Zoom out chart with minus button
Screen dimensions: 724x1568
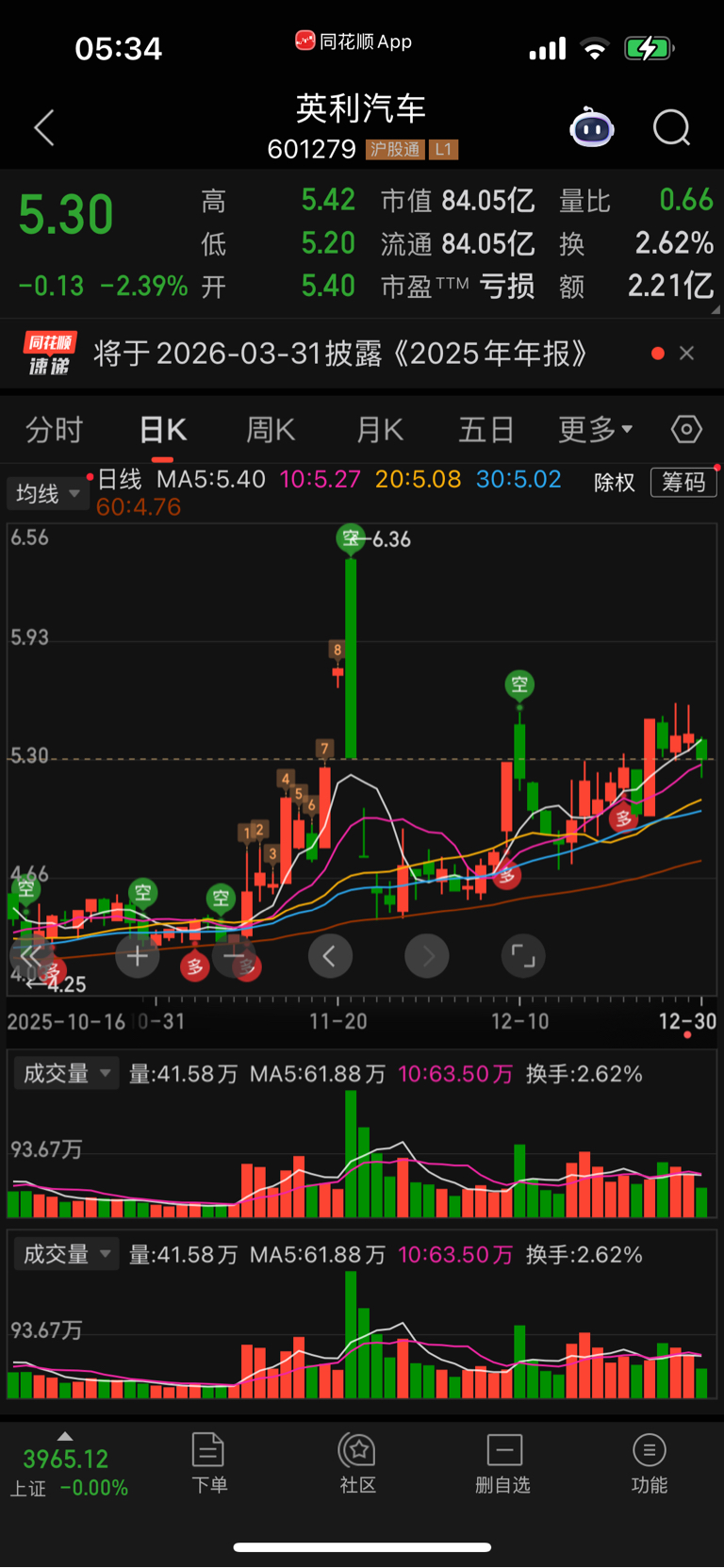233,956
